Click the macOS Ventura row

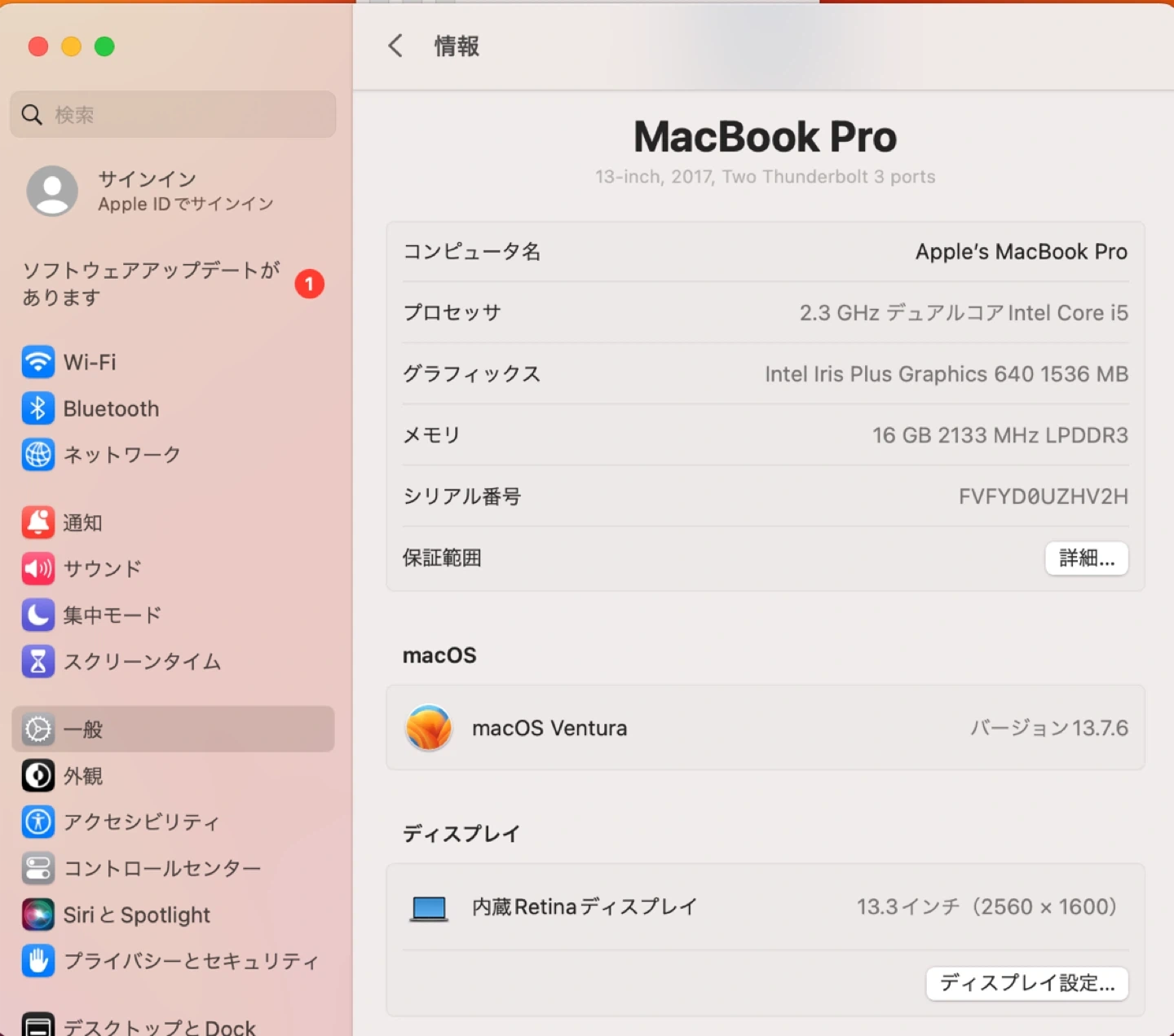765,728
